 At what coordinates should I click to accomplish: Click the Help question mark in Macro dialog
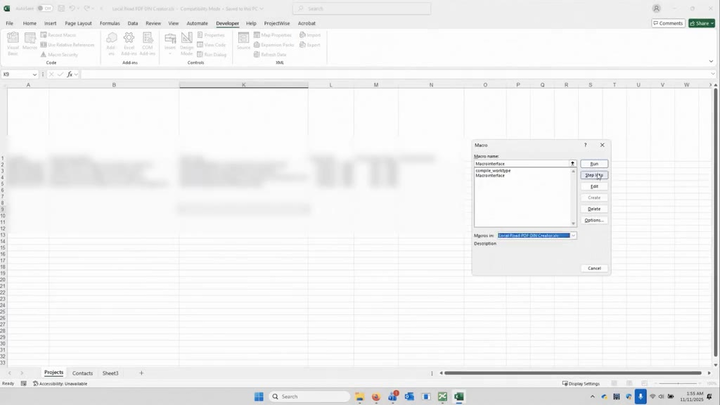coord(585,145)
